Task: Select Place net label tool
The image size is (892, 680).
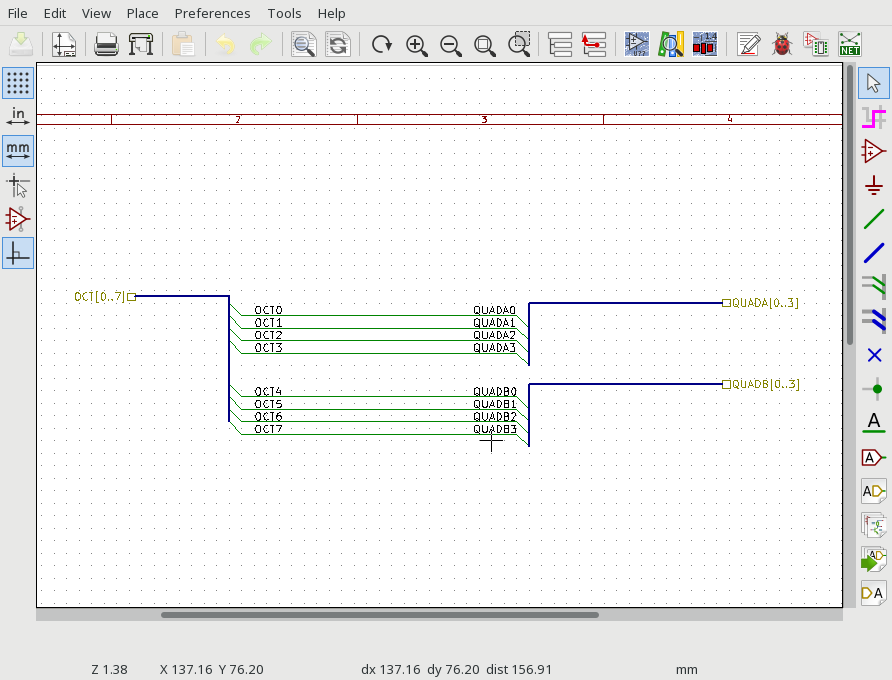Action: point(874,423)
